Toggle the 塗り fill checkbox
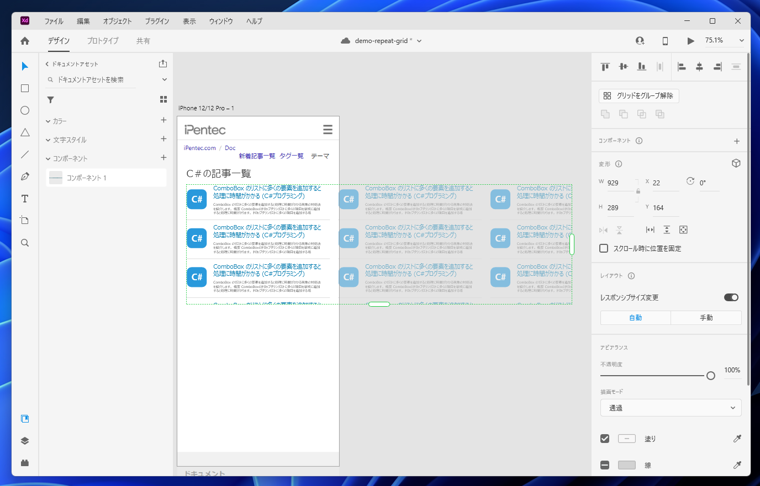The height and width of the screenshot is (486, 760). [x=604, y=439]
